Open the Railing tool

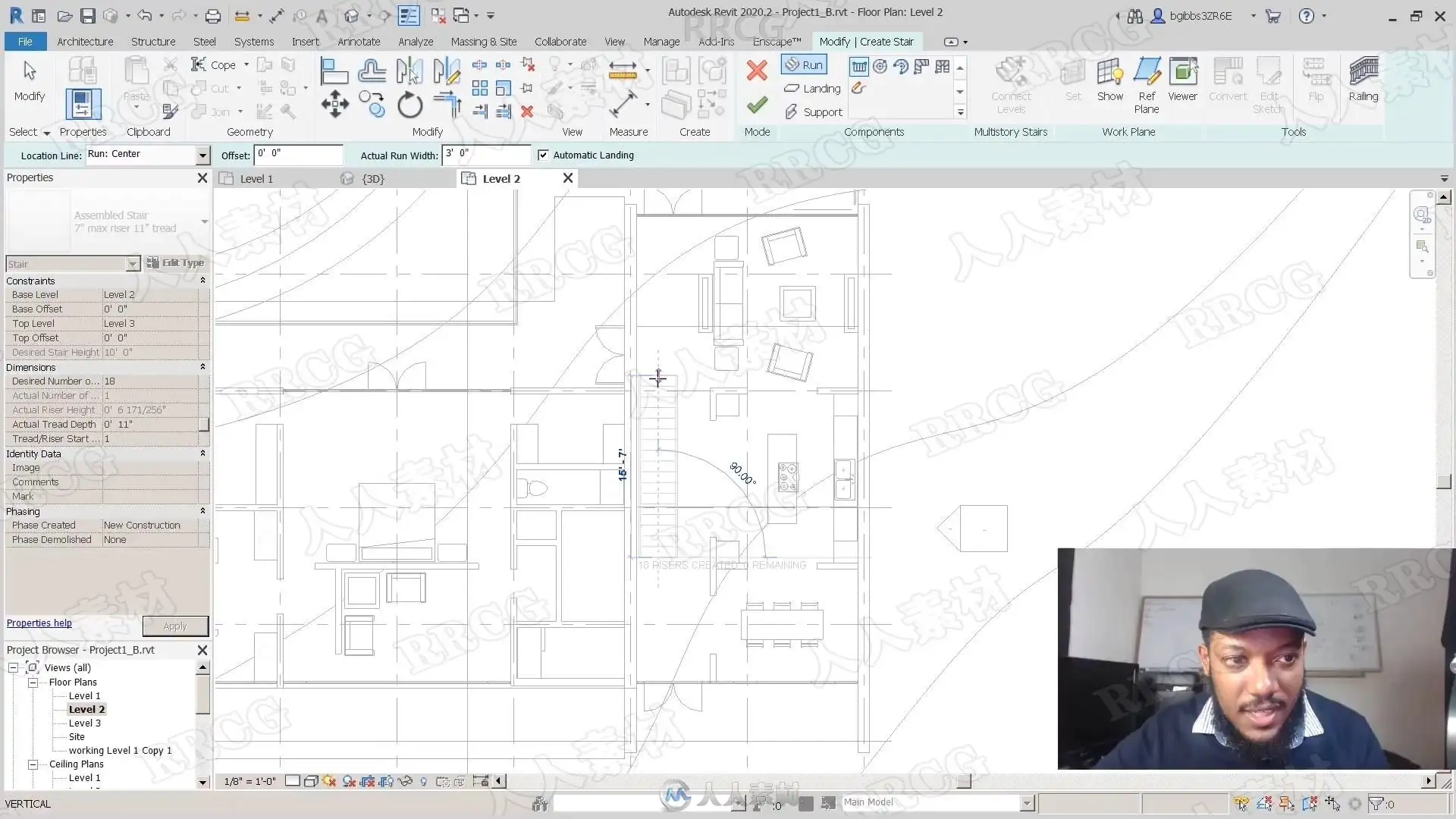(1363, 80)
